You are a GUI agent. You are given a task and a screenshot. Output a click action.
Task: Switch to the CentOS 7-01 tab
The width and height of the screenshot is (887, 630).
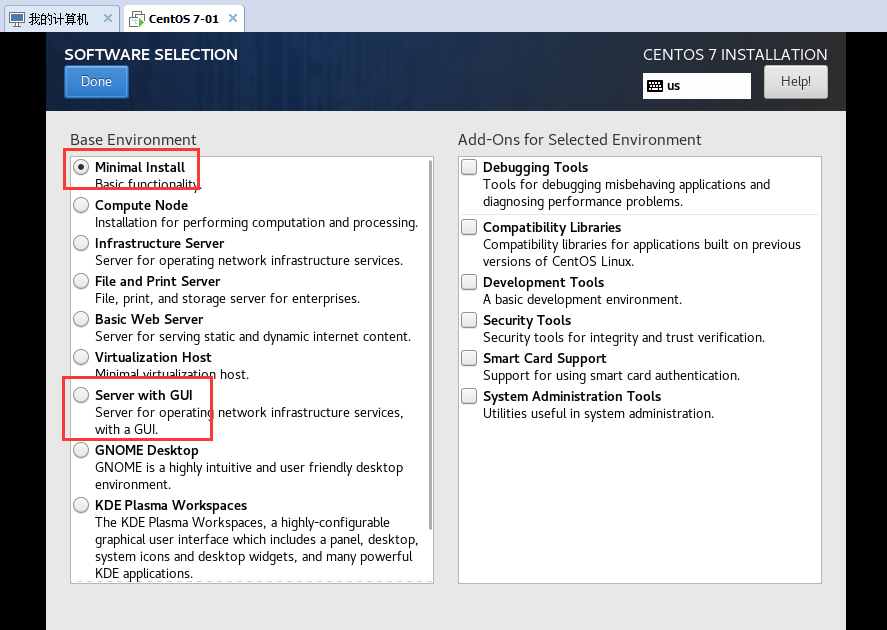point(184,19)
